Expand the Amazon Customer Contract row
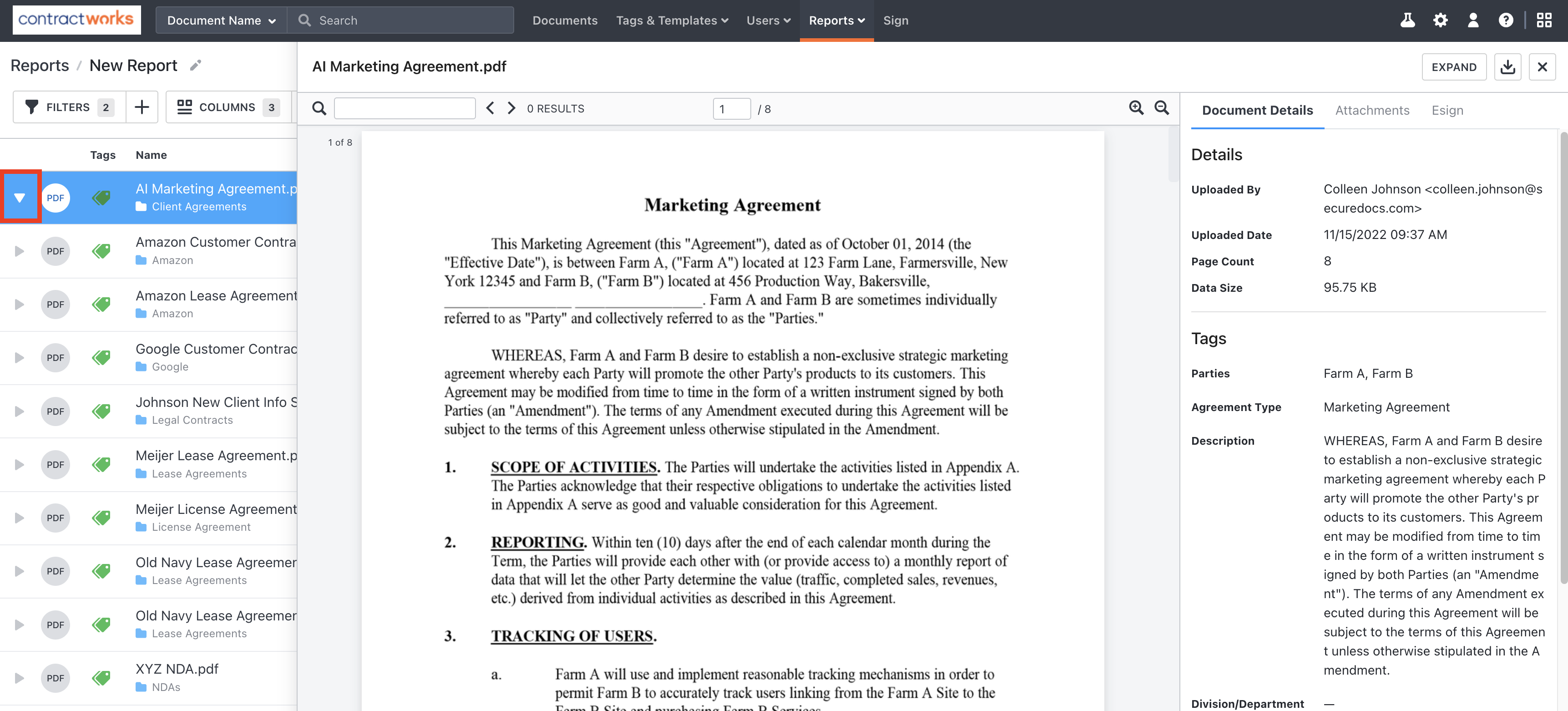 click(x=20, y=251)
